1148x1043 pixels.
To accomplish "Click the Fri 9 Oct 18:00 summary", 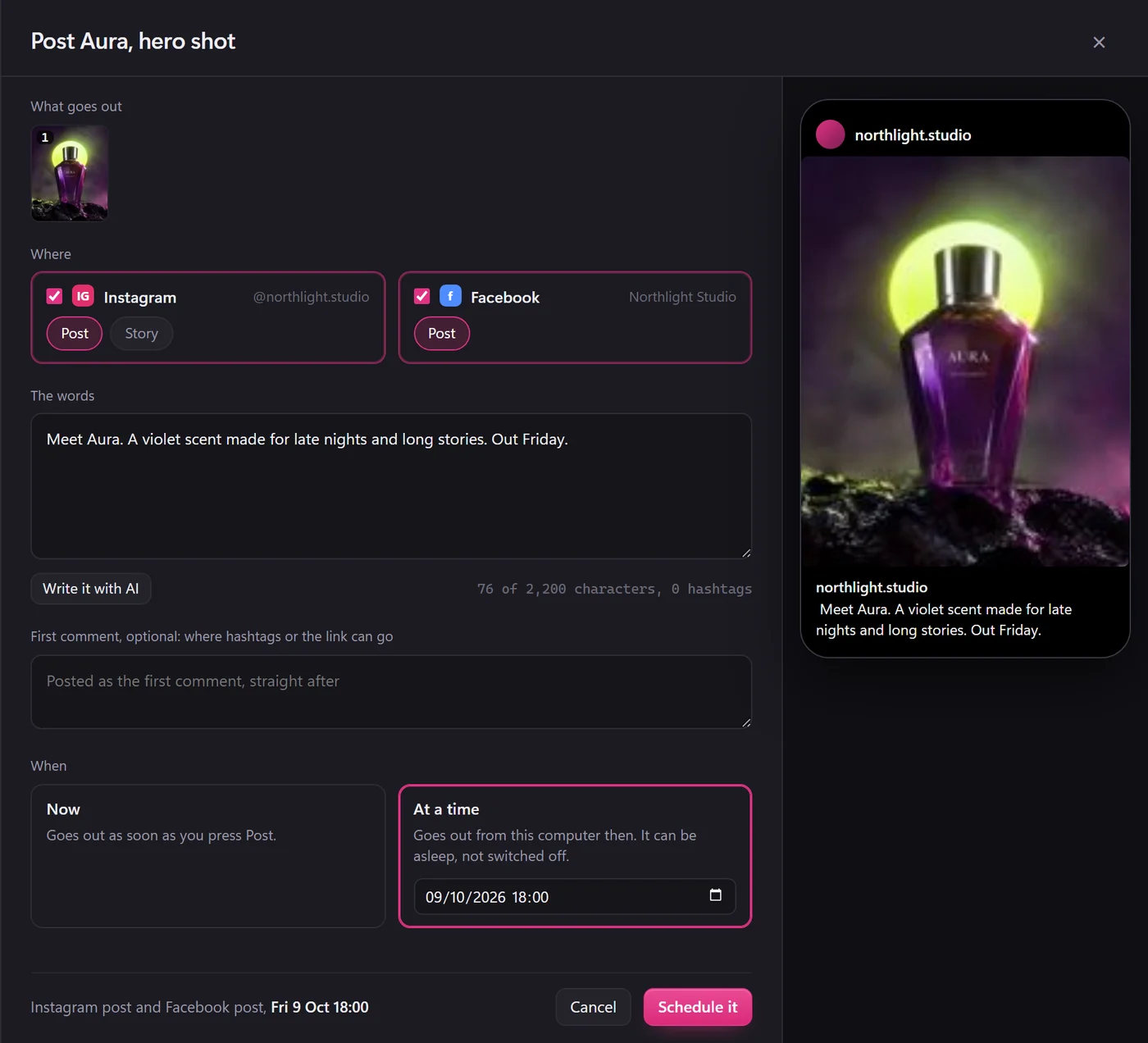I will pyautogui.click(x=320, y=1007).
